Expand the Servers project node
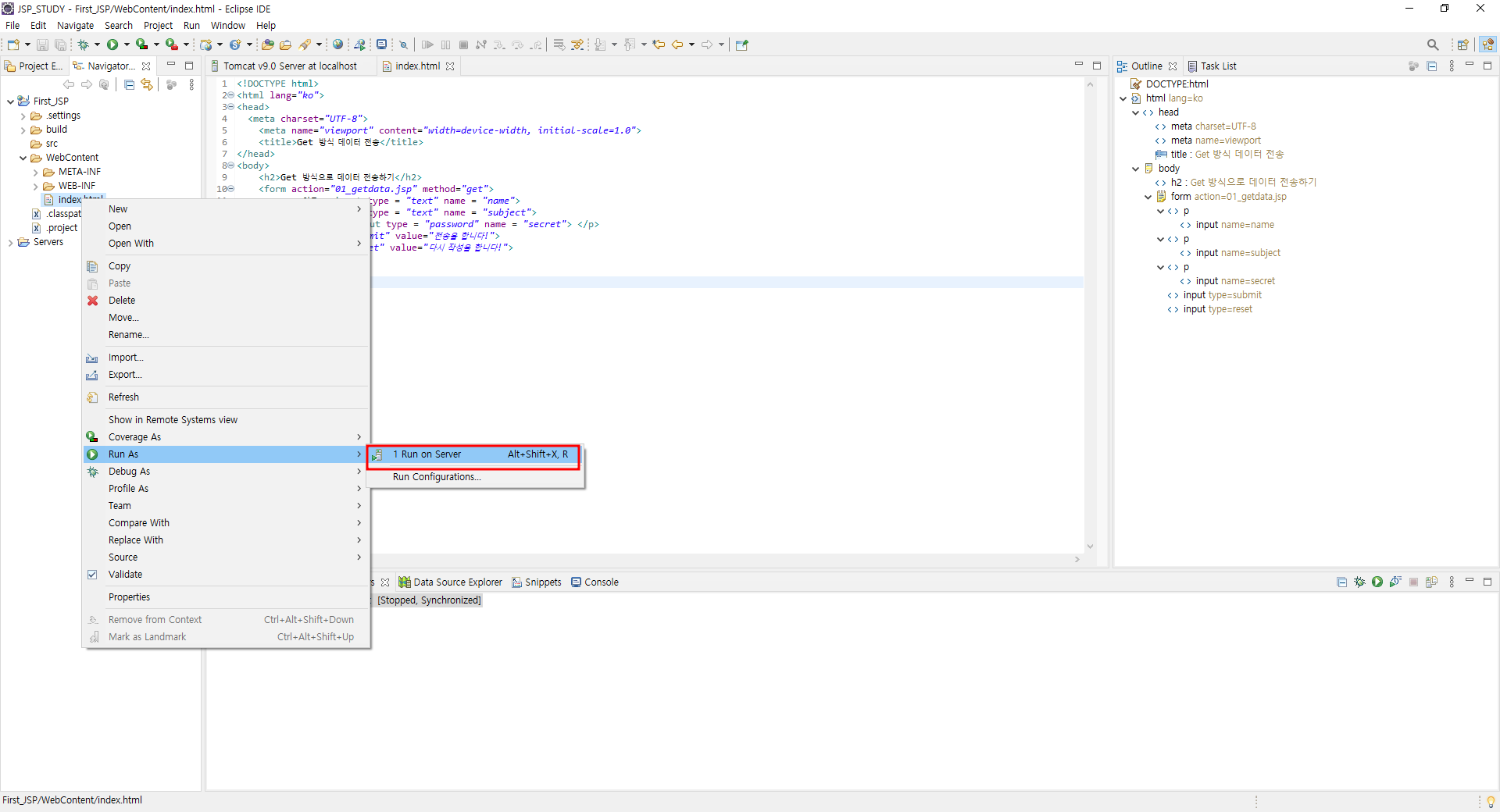Image resolution: width=1500 pixels, height=812 pixels. 10,242
